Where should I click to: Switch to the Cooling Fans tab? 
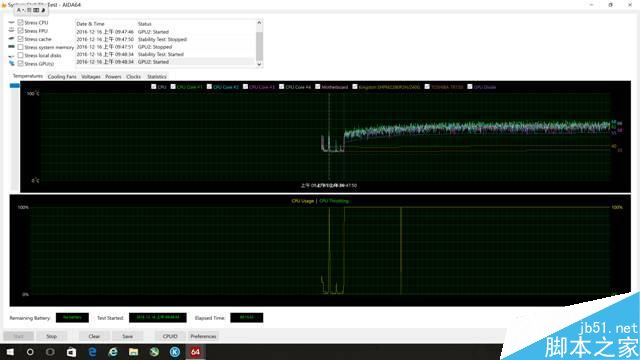62,77
